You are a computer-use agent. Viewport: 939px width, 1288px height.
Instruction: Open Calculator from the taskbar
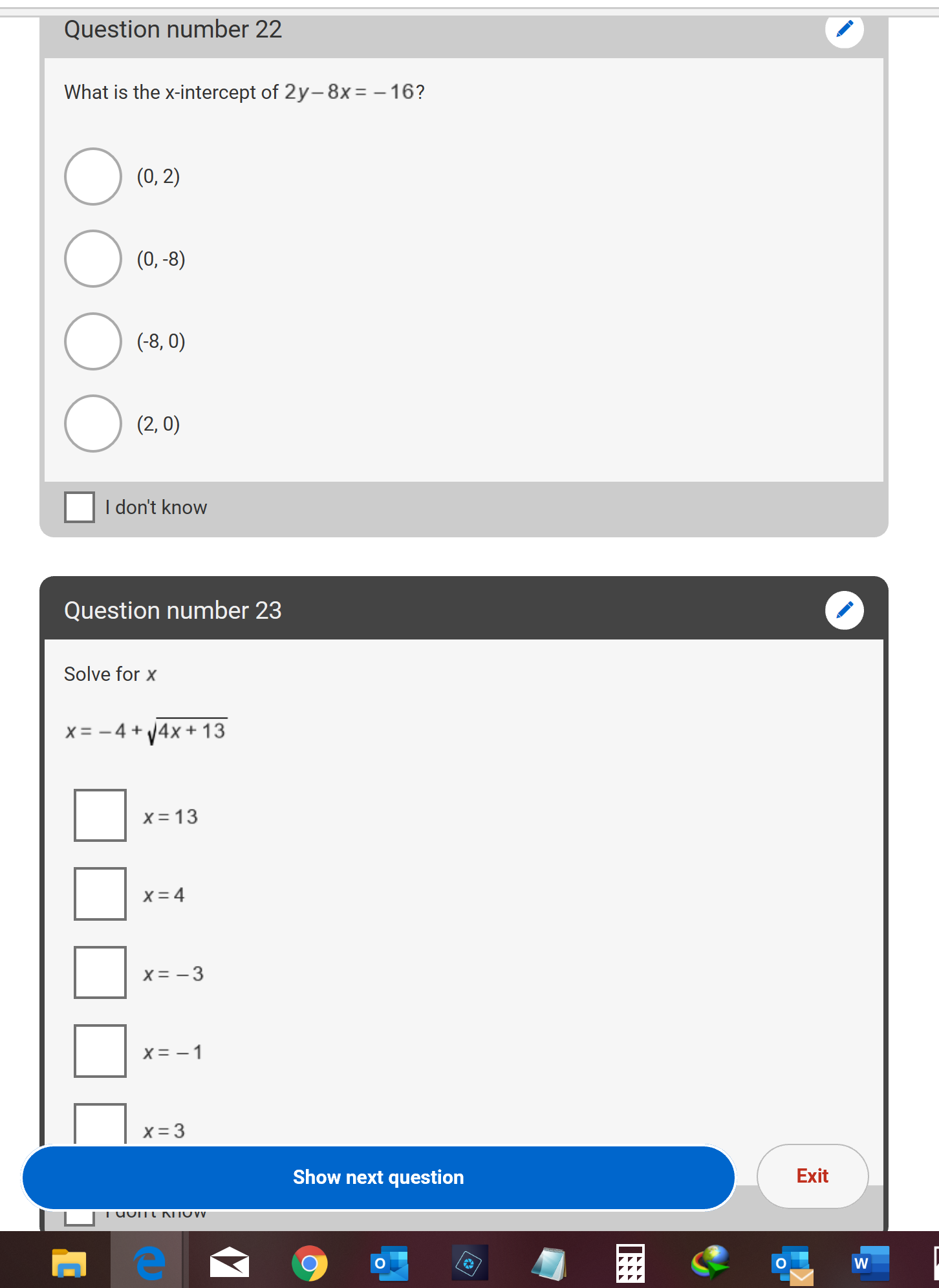631,1263
